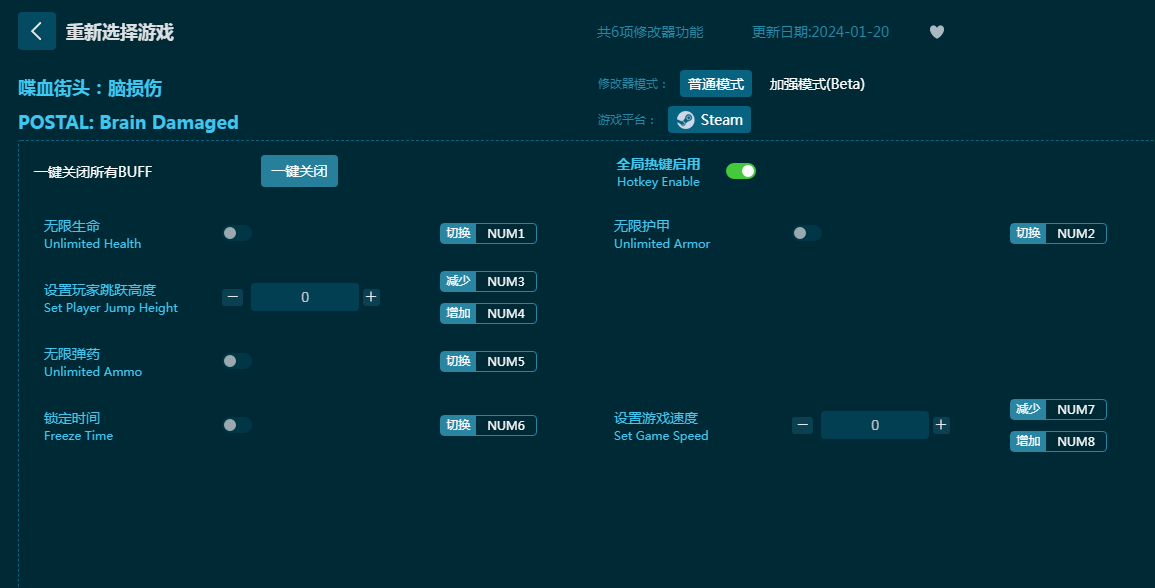
Task: Focus the jump height value field
Action: click(305, 297)
